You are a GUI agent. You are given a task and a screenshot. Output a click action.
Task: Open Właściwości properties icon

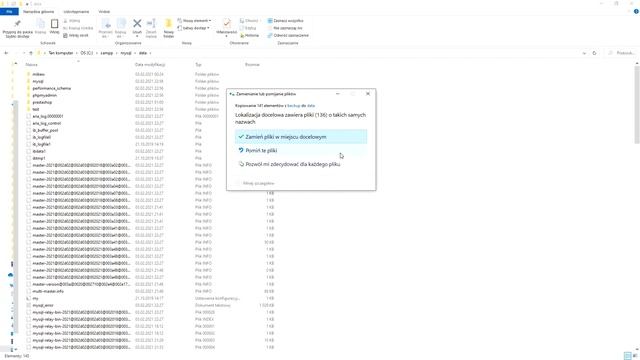pyautogui.click(x=227, y=24)
